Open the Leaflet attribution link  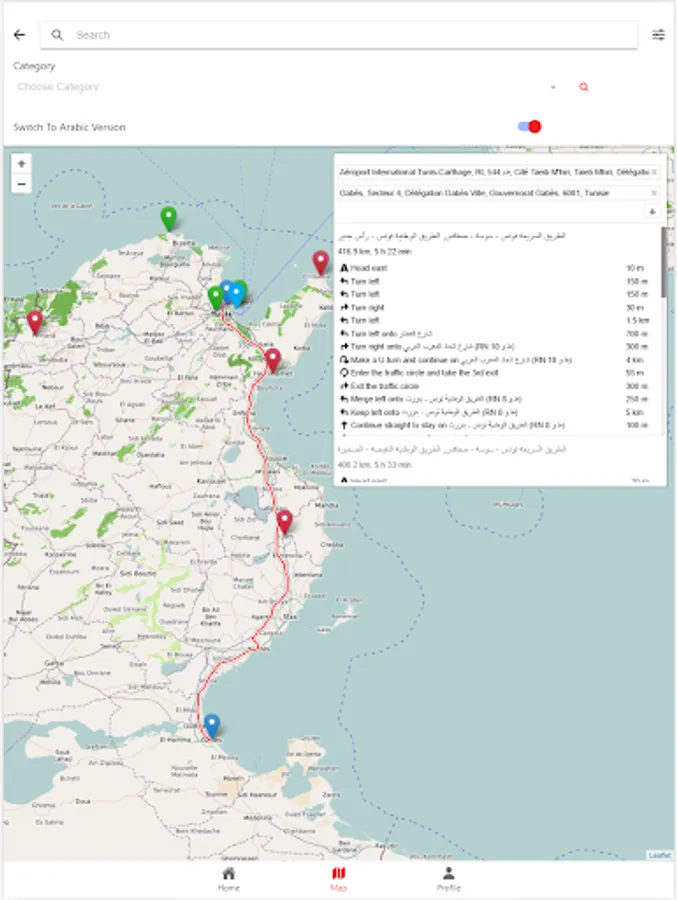tap(659, 855)
